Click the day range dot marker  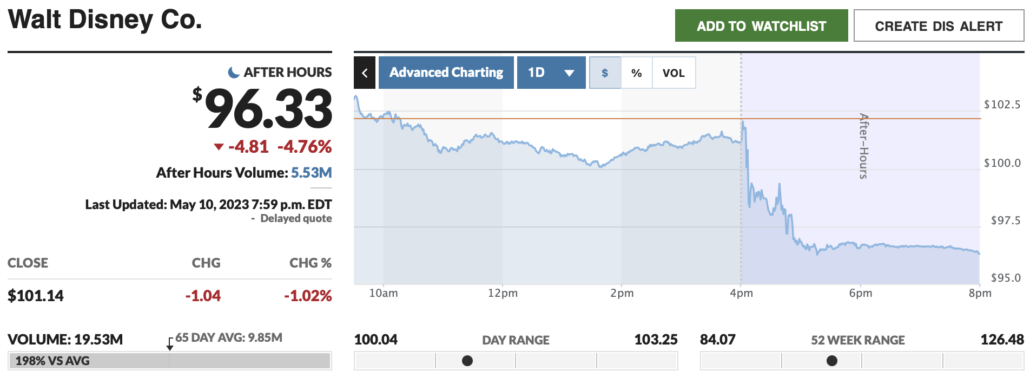[467, 361]
